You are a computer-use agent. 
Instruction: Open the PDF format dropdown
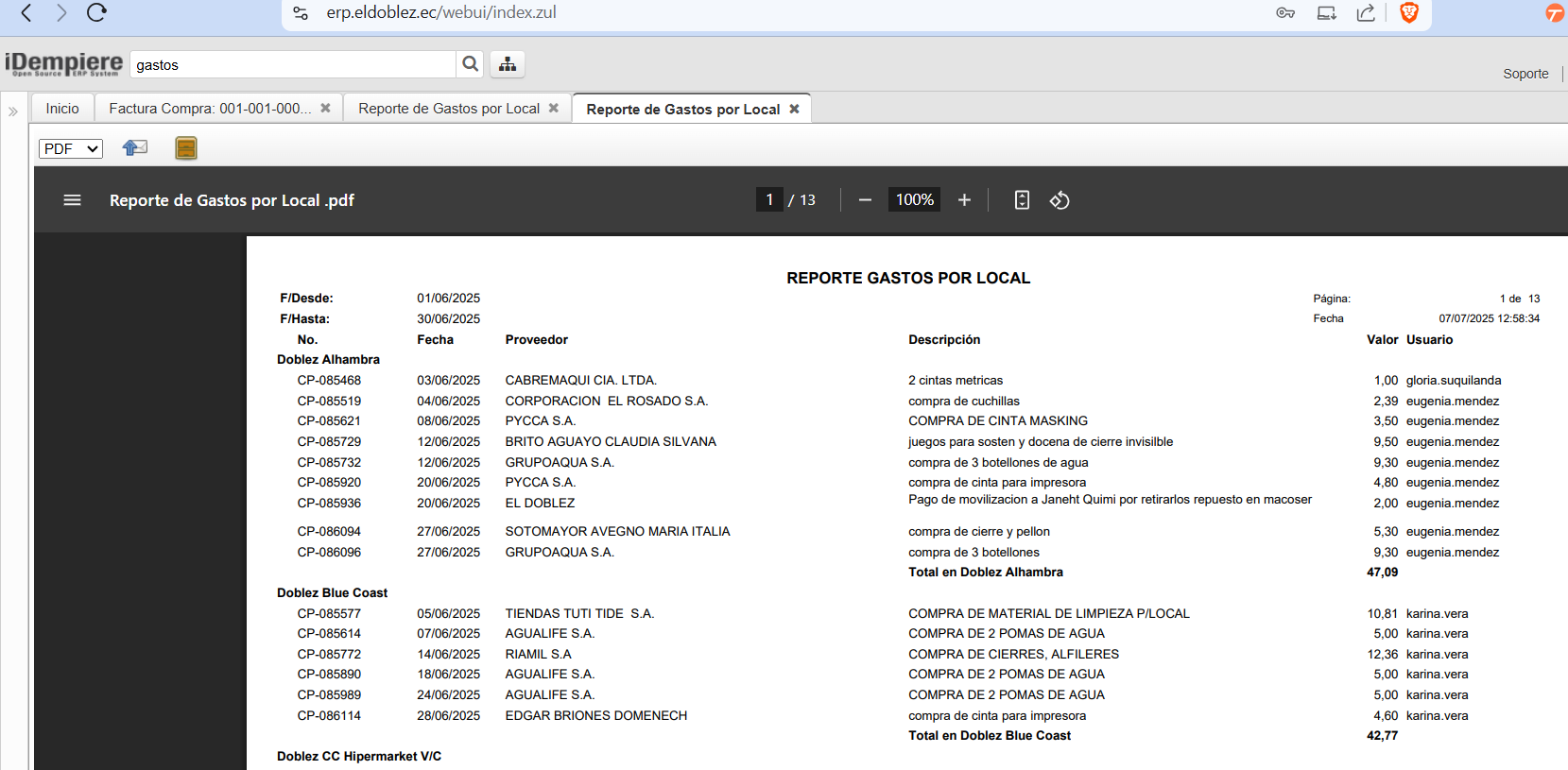(x=71, y=148)
